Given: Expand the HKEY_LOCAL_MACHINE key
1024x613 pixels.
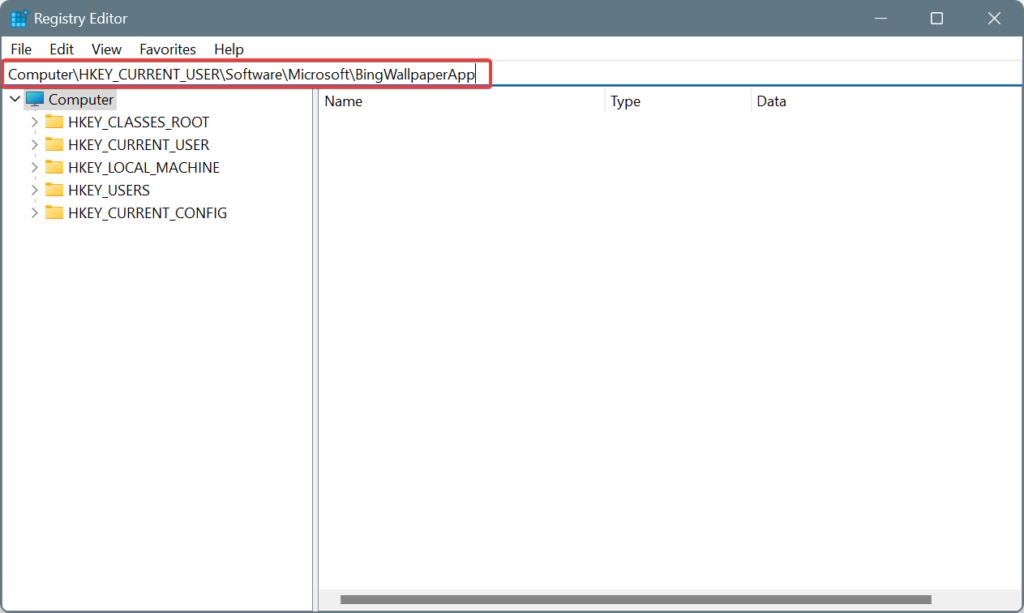Looking at the screenshot, I should [35, 168].
